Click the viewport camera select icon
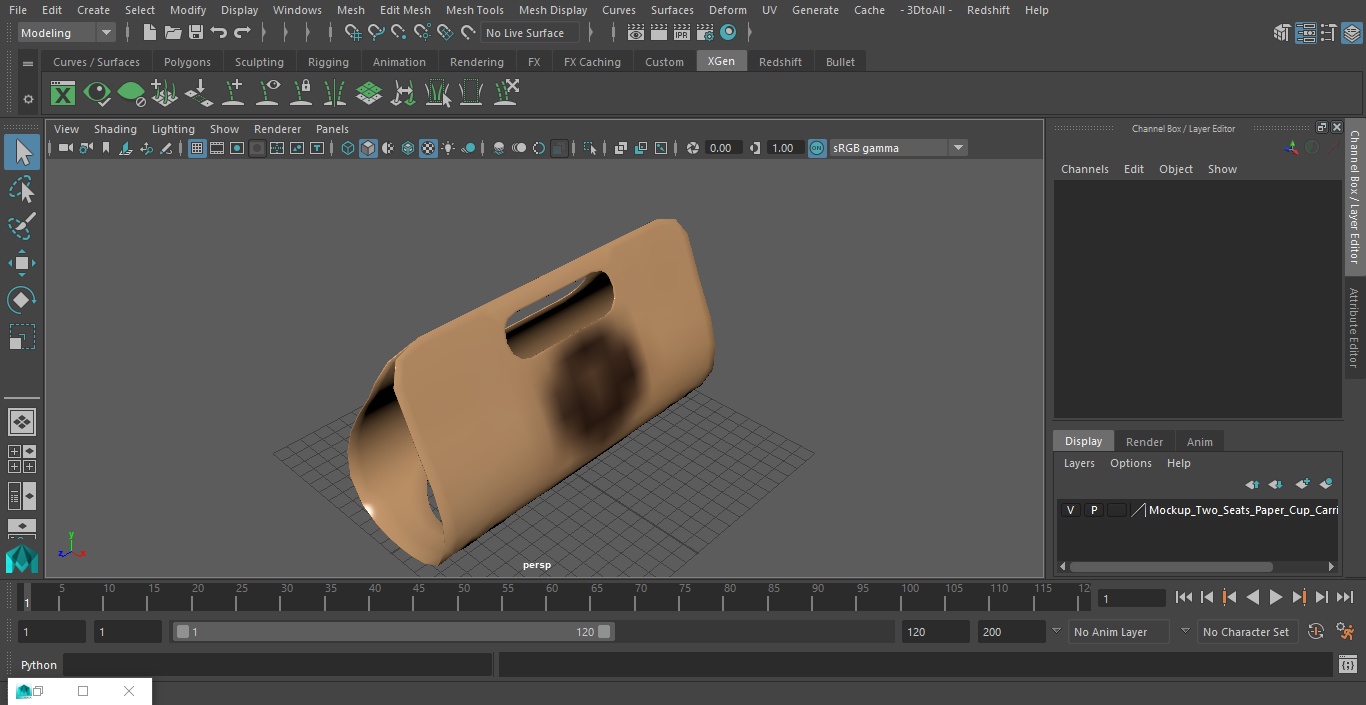 tap(65, 148)
